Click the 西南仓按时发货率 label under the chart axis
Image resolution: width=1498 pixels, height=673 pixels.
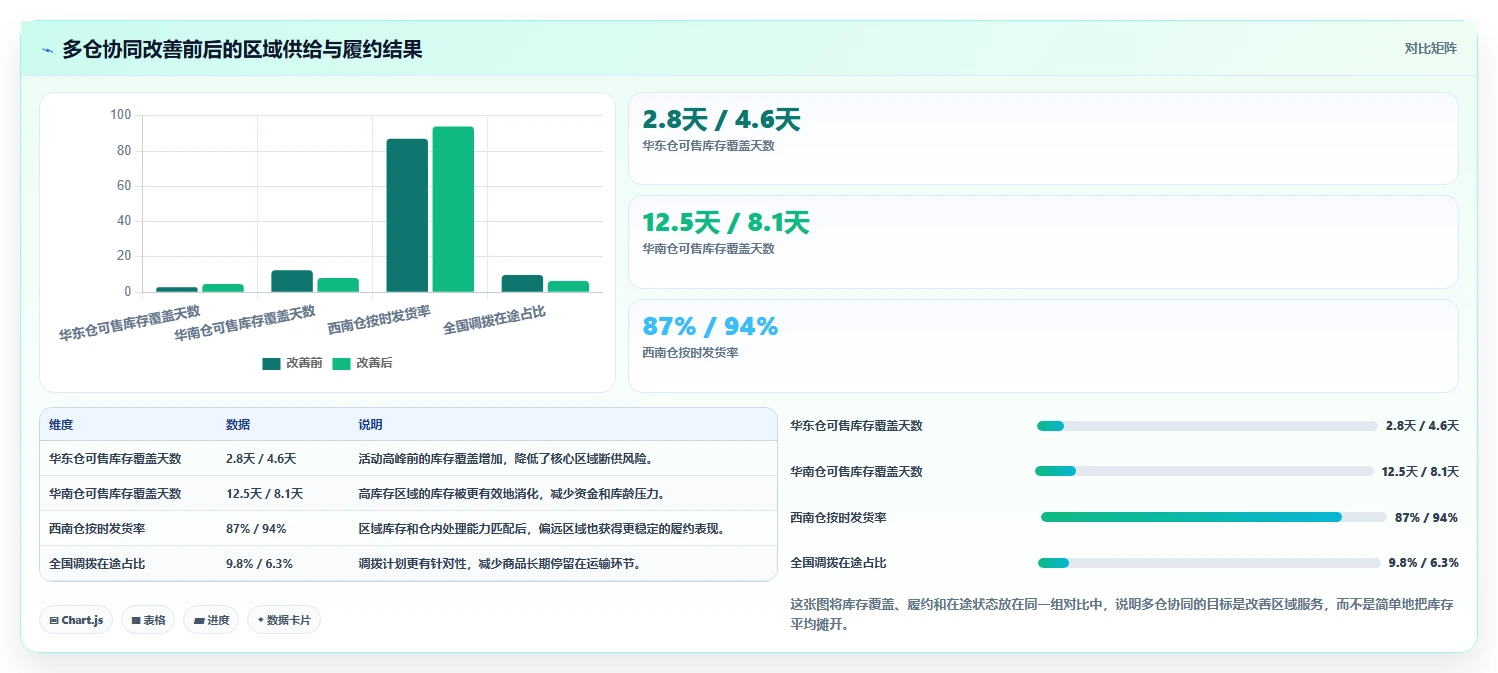point(379,320)
